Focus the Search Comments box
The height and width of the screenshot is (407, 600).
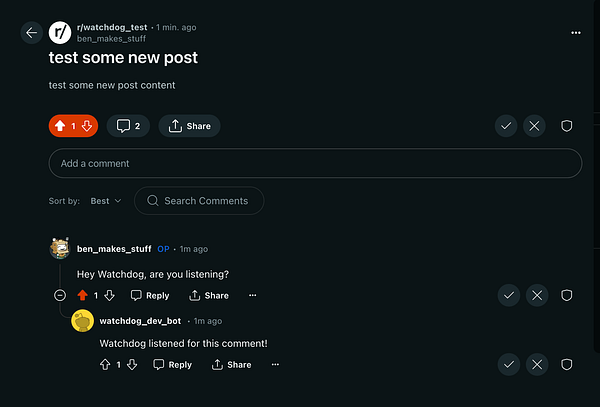tap(199, 201)
